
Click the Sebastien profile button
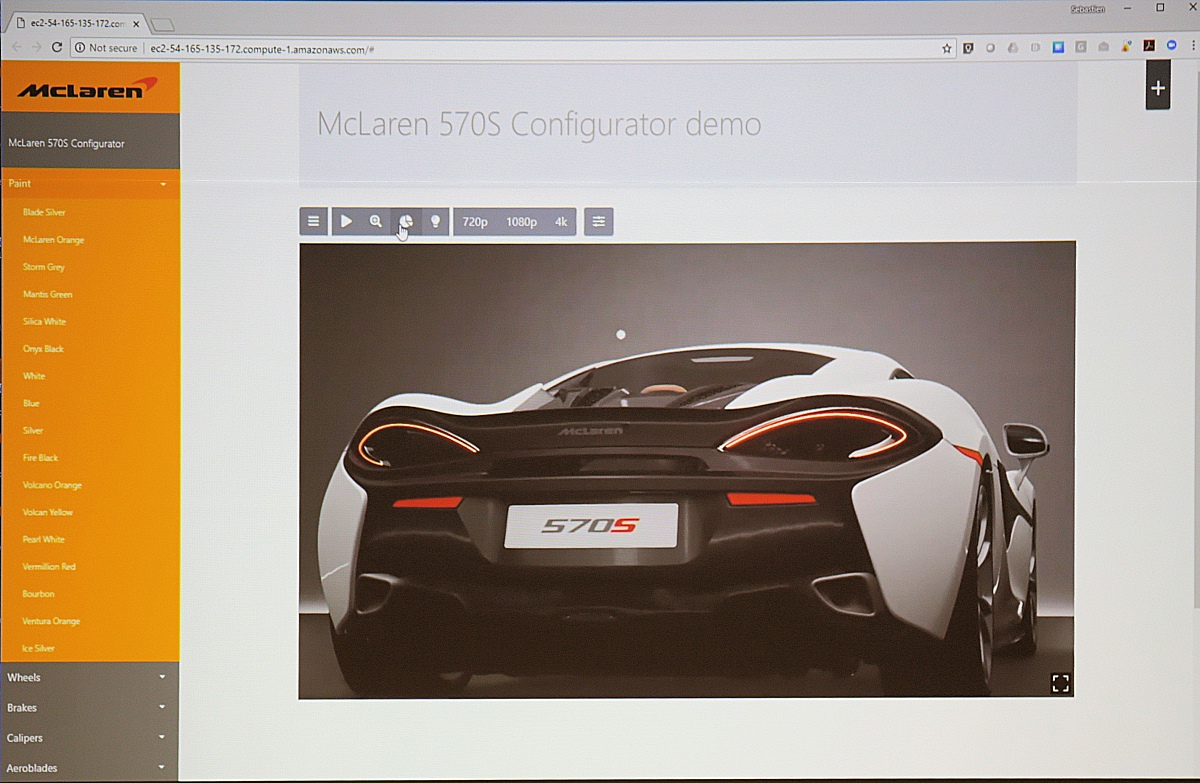point(1089,7)
